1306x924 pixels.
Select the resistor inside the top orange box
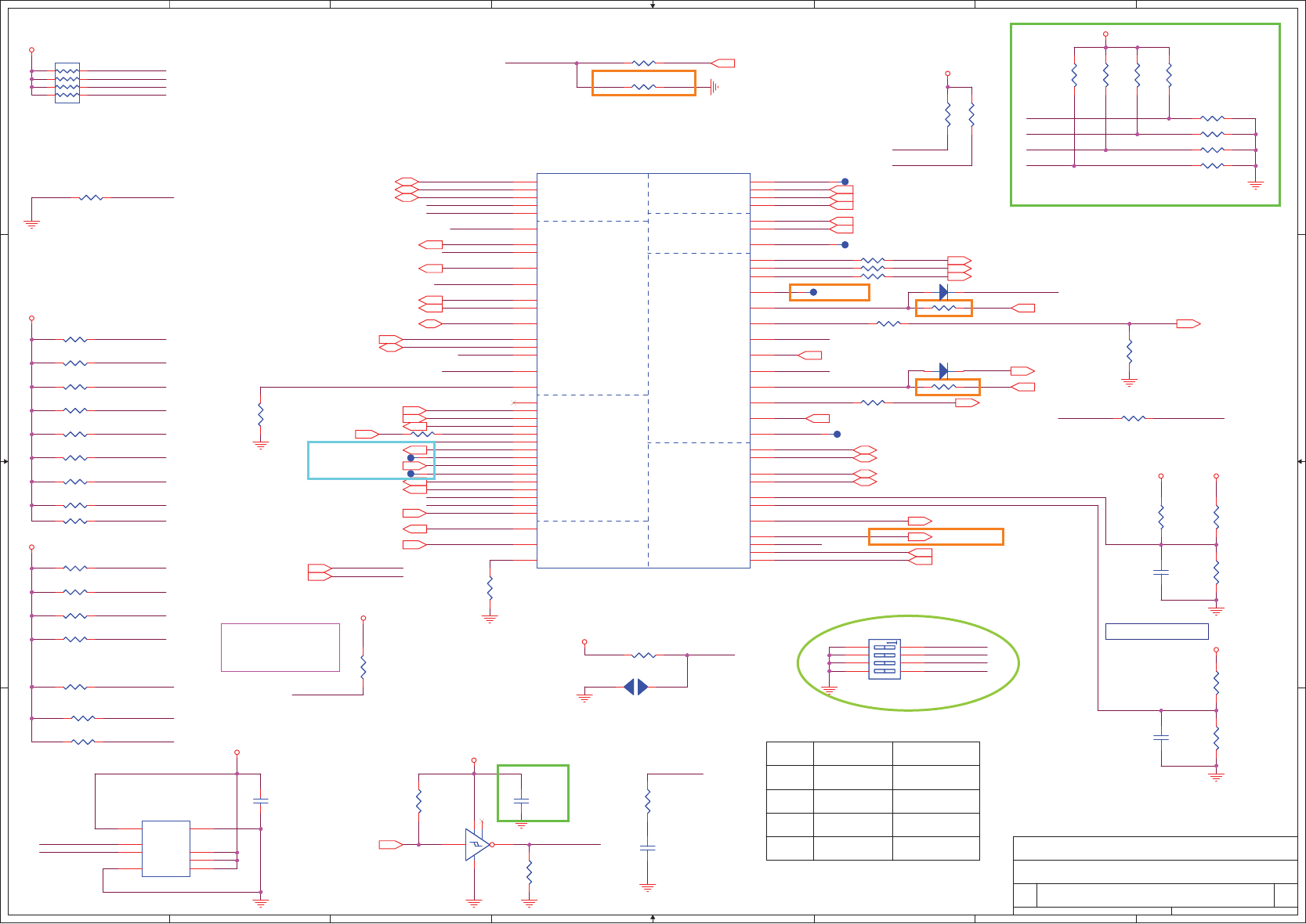click(x=643, y=87)
